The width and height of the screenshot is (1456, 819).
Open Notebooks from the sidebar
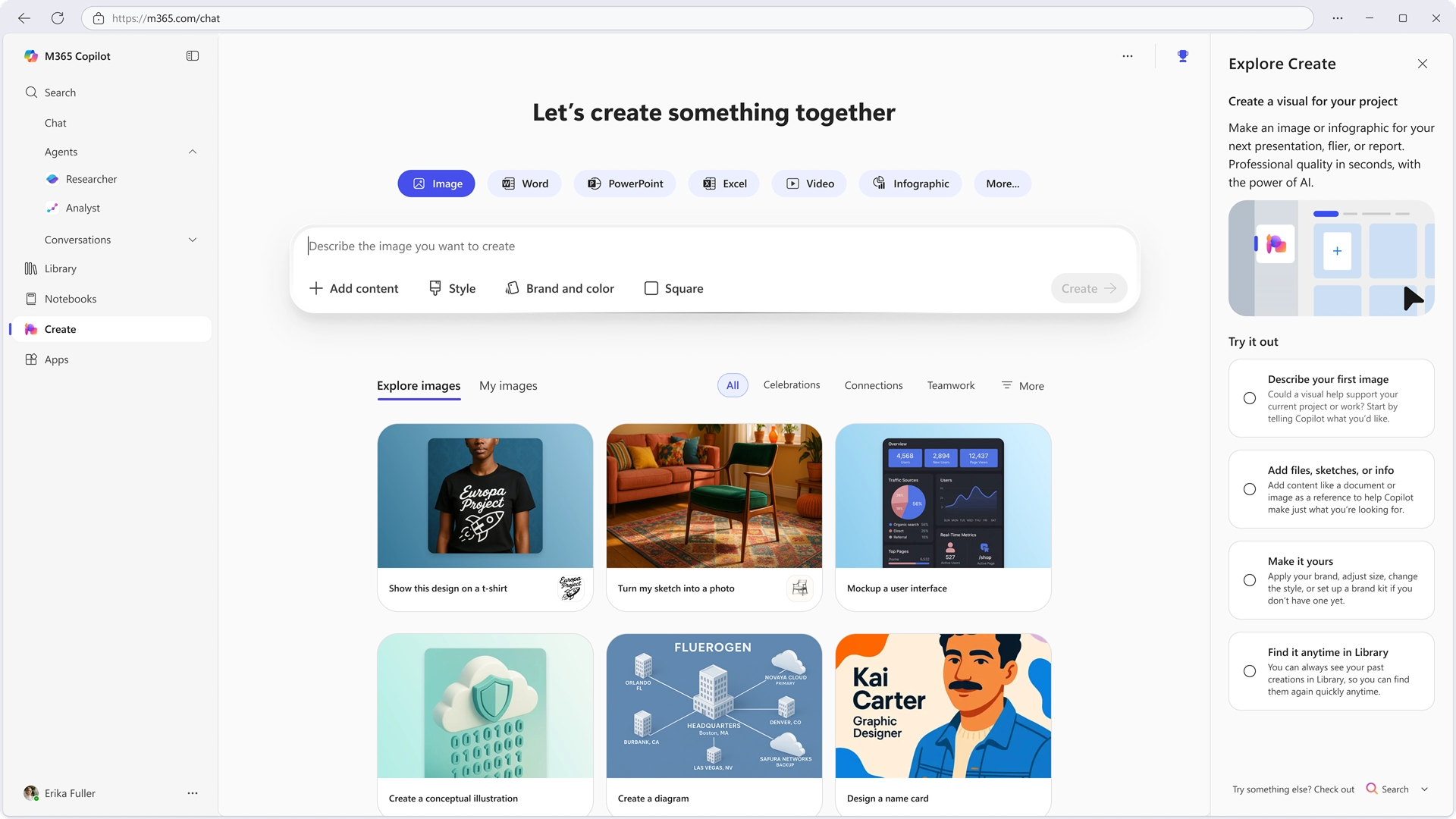click(69, 299)
